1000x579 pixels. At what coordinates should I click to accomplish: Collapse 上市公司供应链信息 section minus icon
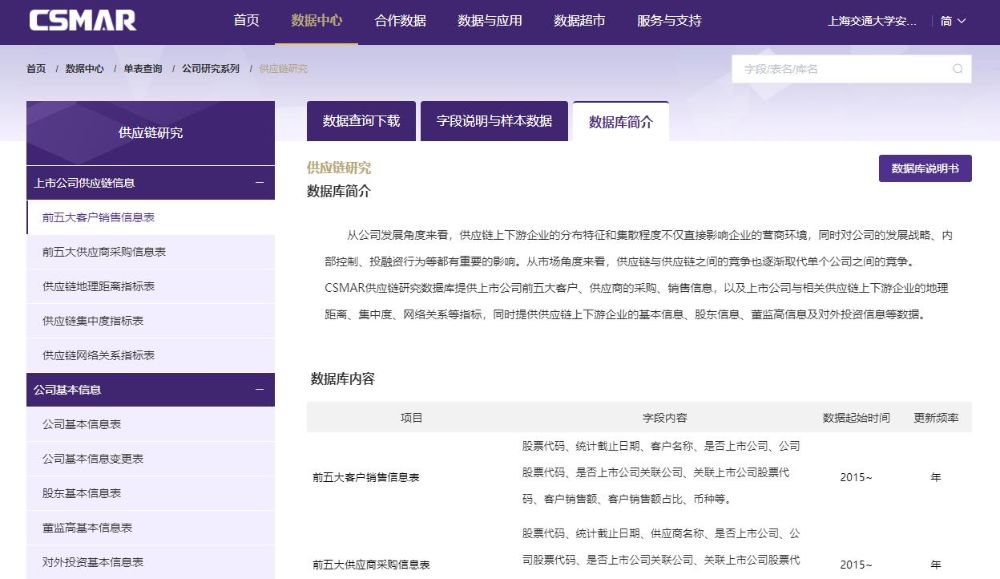260,182
